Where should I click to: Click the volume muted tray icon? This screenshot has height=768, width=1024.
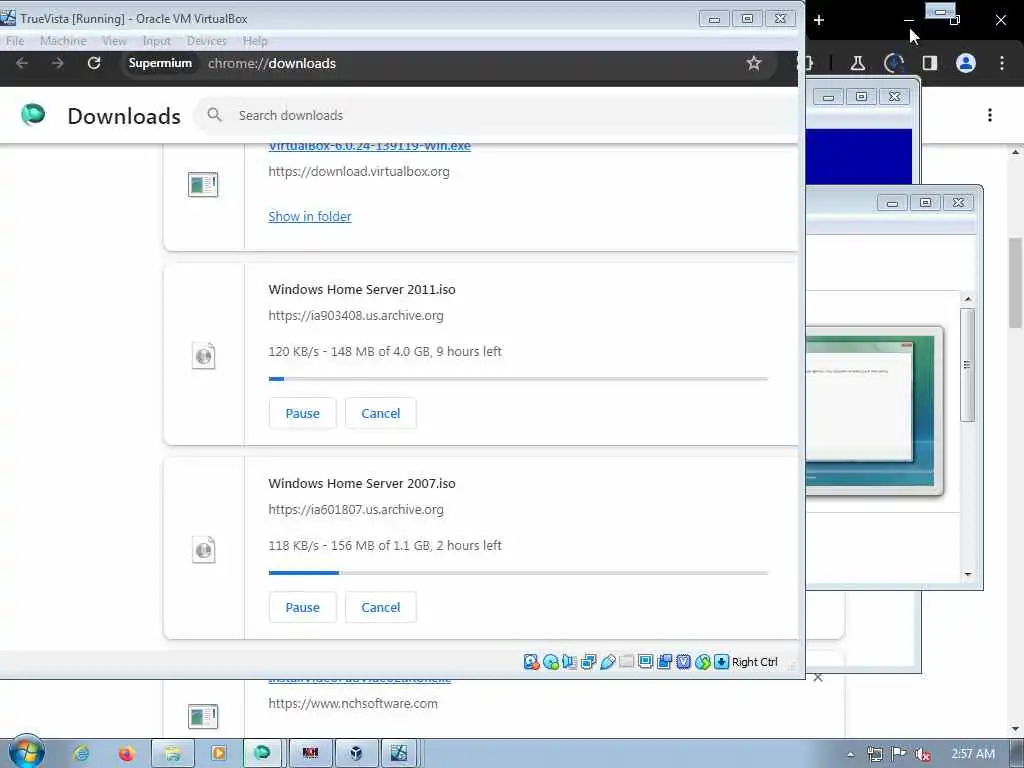click(922, 754)
